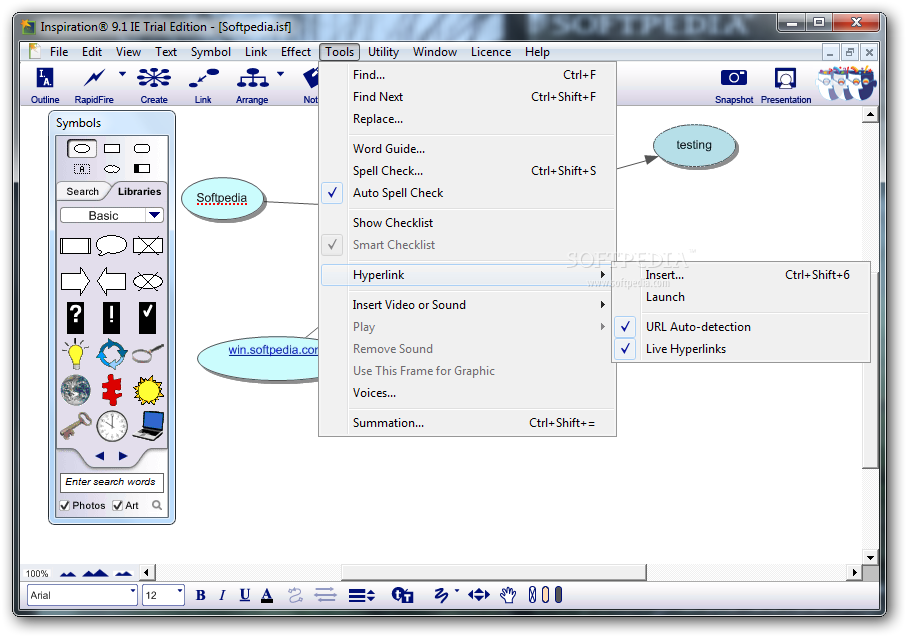
Task: Choose Launch in Hyperlink submenu
Action: (742, 297)
